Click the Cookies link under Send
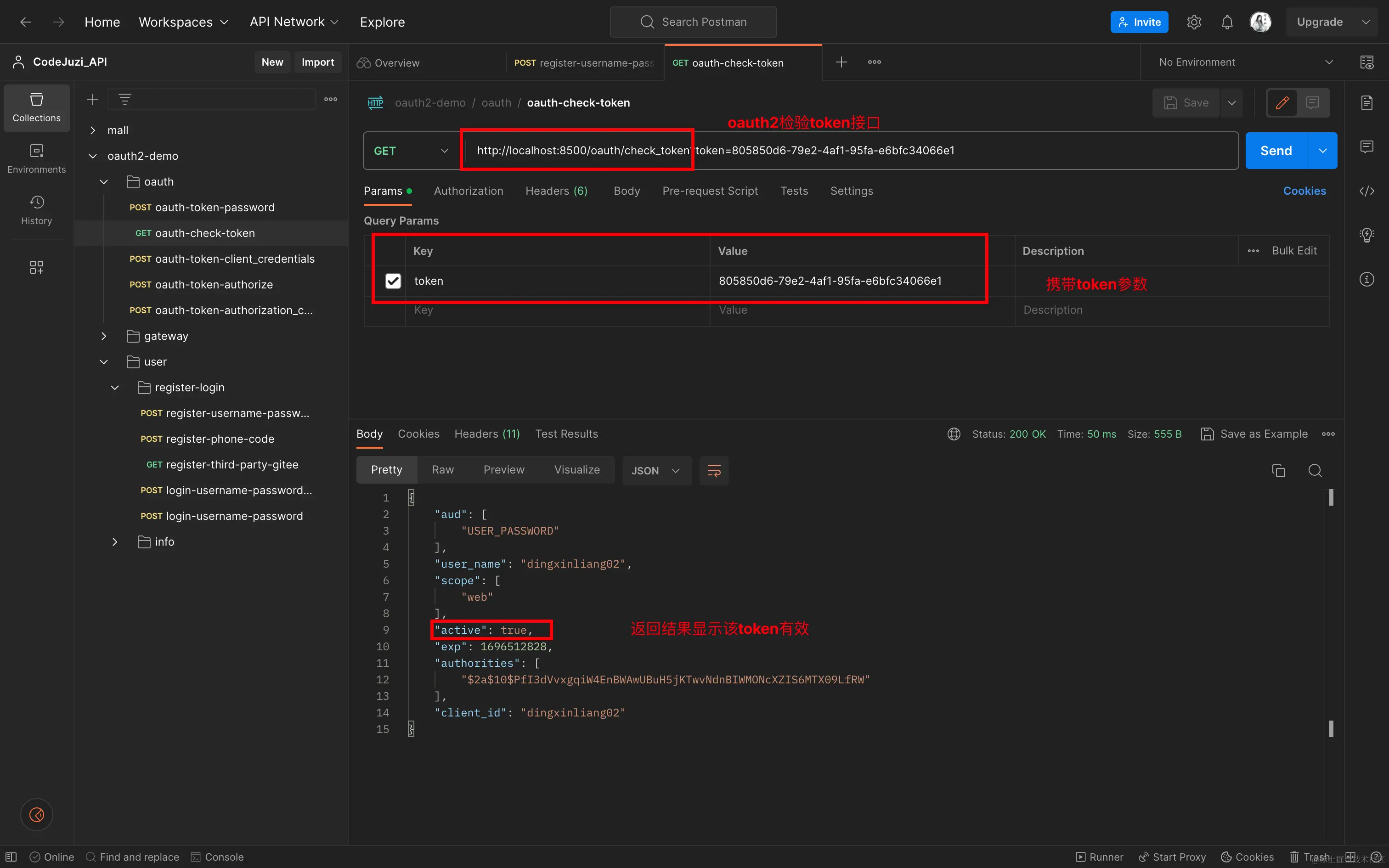 [x=1304, y=191]
